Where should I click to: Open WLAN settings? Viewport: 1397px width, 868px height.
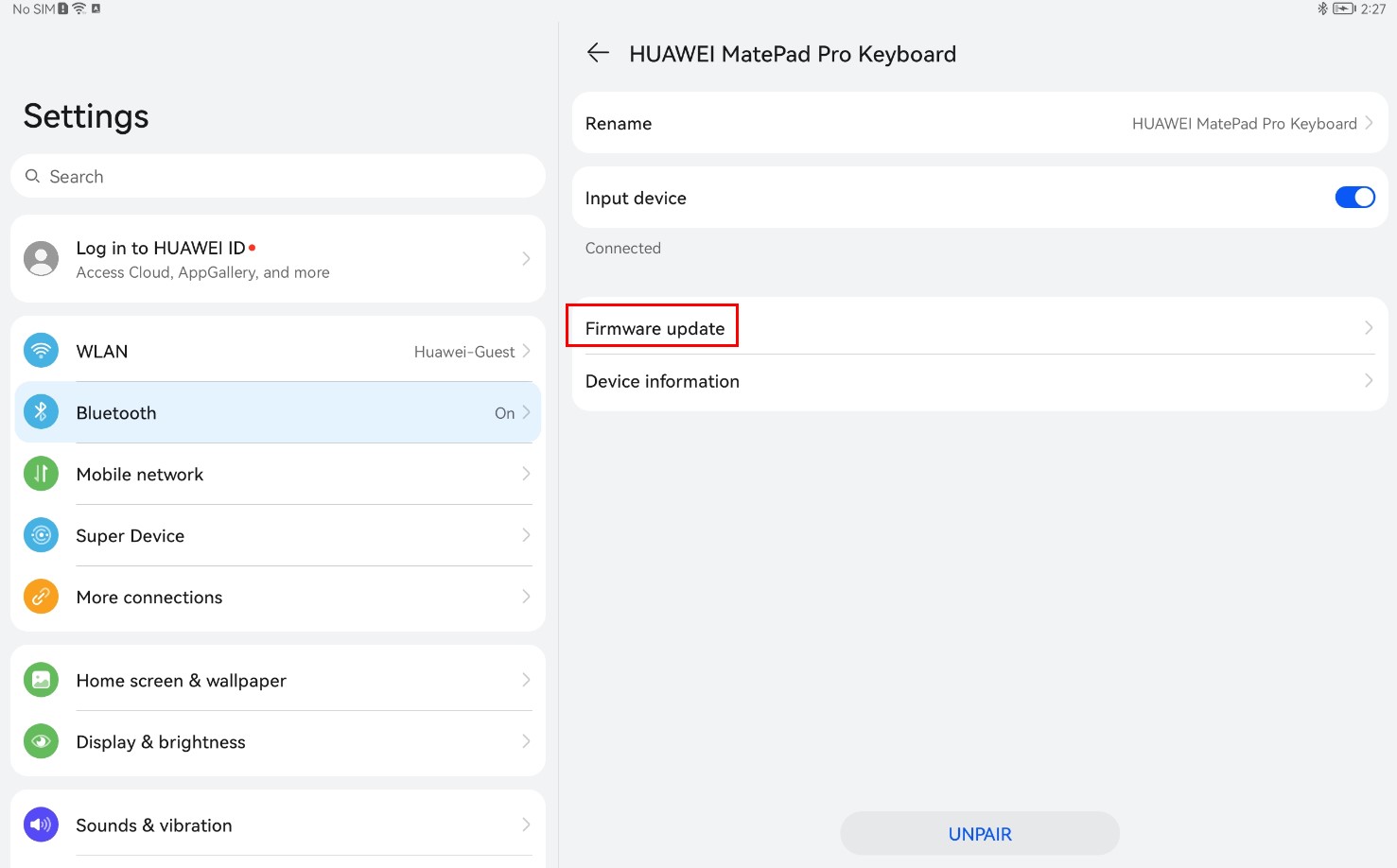point(278,351)
